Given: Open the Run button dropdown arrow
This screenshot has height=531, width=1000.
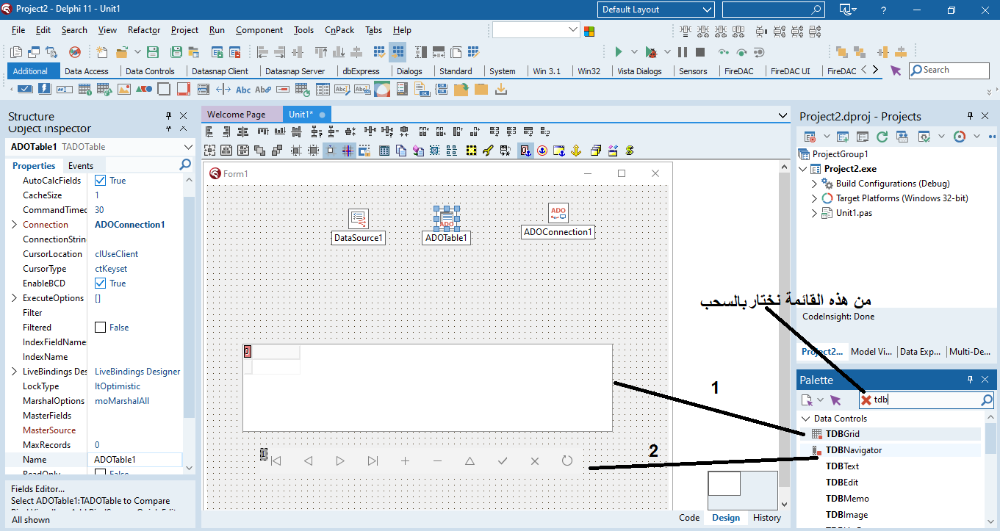Looking at the screenshot, I should tap(634, 52).
